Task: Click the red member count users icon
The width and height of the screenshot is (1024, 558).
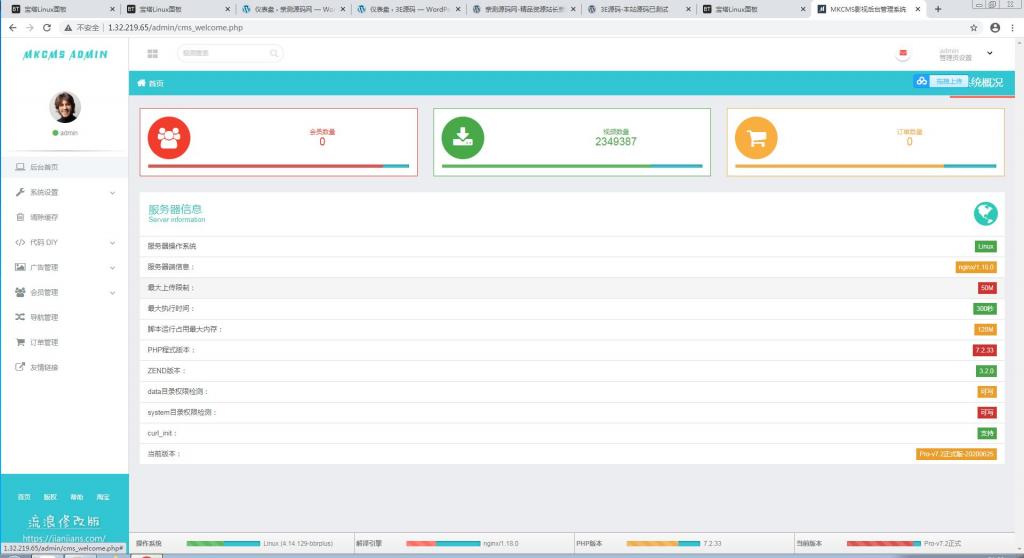Action: pyautogui.click(x=168, y=138)
